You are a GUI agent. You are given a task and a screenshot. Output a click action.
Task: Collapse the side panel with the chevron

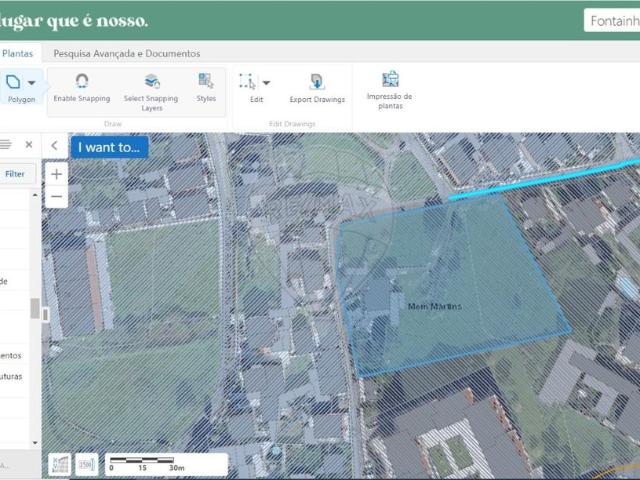tap(54, 145)
